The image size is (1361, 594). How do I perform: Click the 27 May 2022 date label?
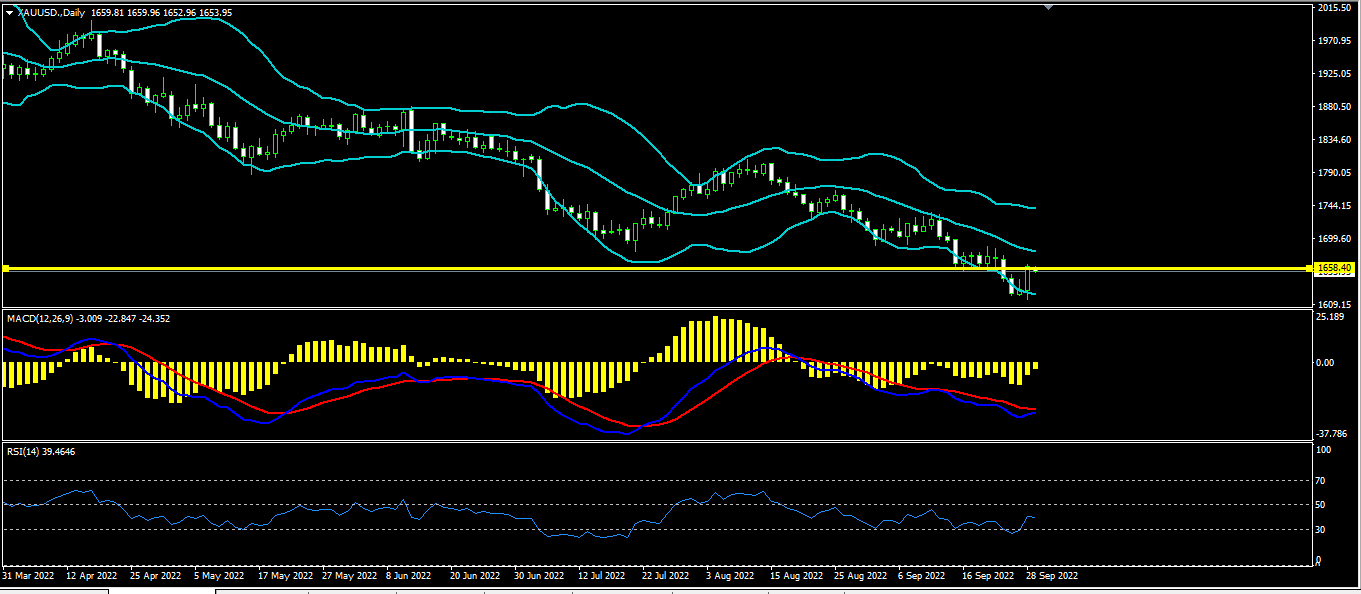pos(348,576)
